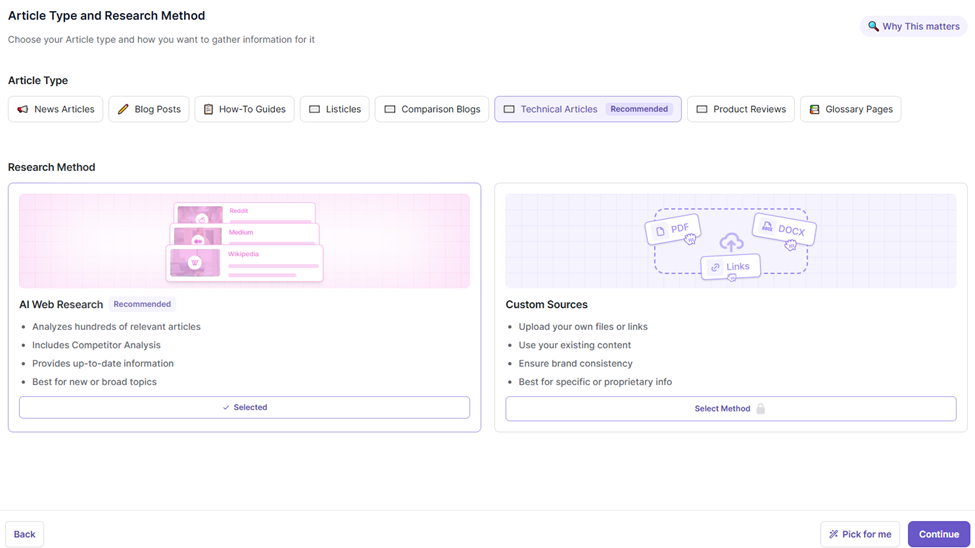Continue to the next step

(x=939, y=534)
